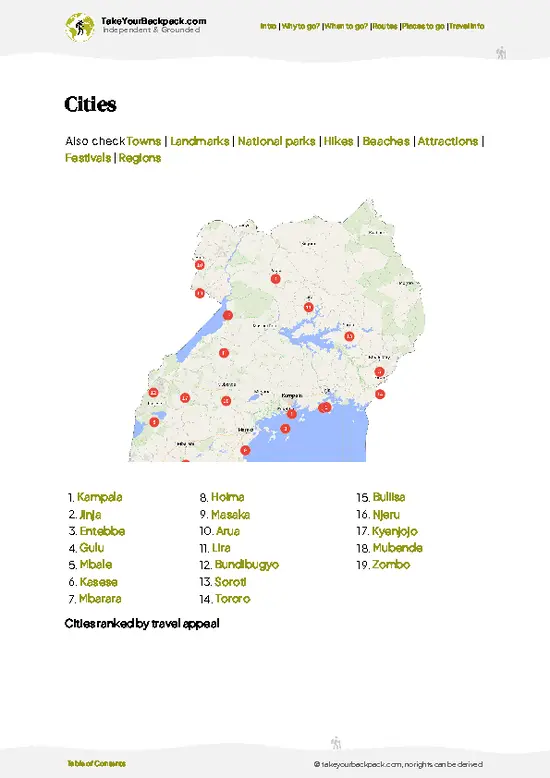Open the Masaka city link

[x=230, y=515]
